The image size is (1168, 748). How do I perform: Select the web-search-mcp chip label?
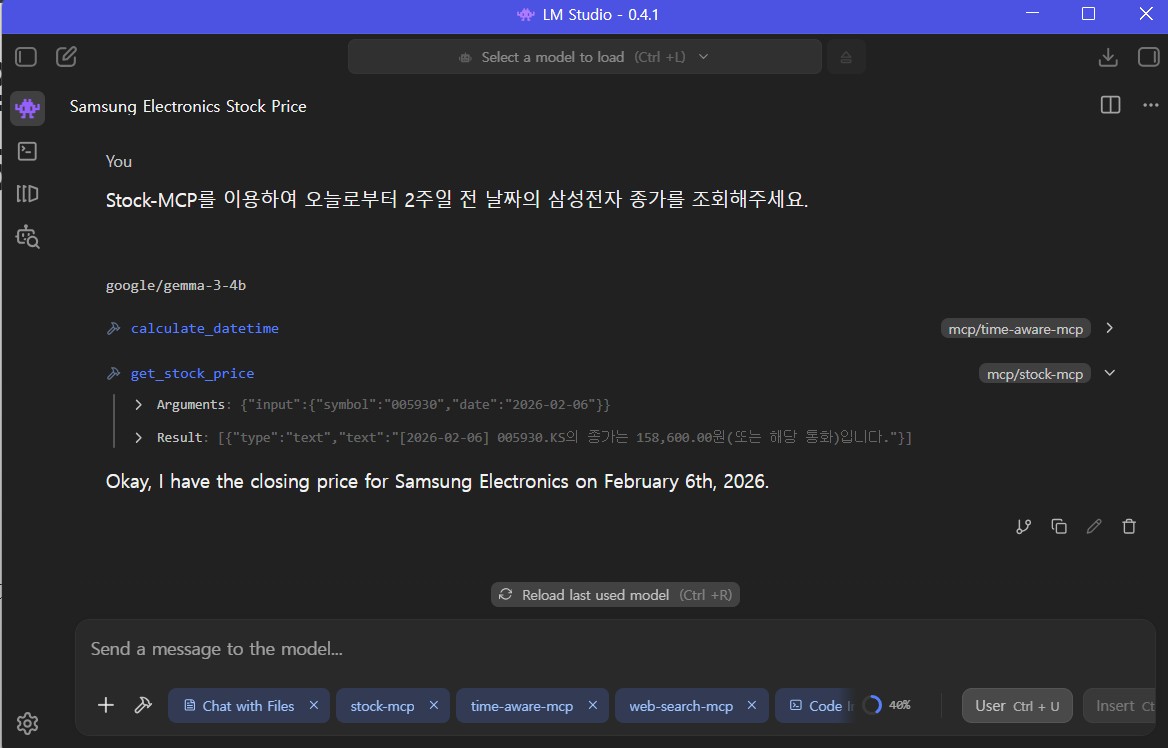click(681, 706)
